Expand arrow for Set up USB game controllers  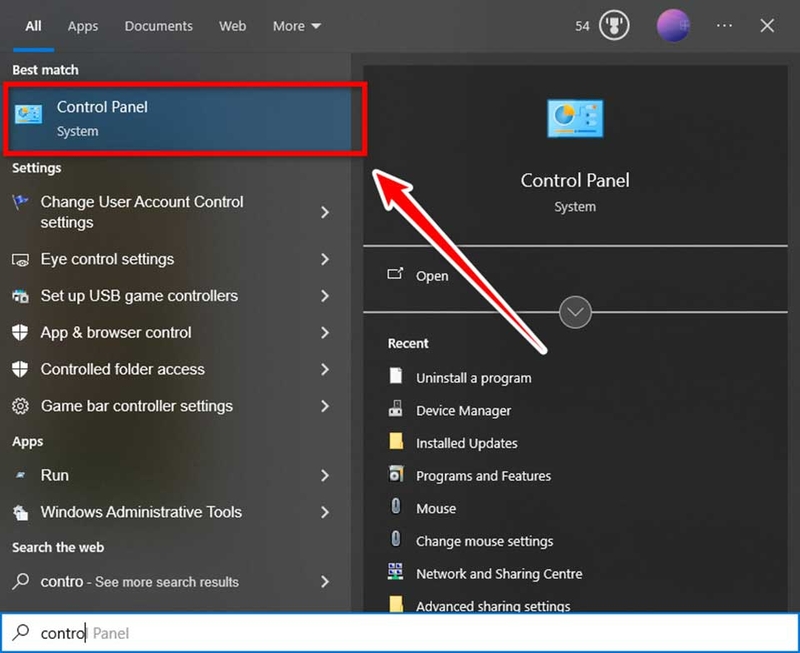[x=324, y=296]
